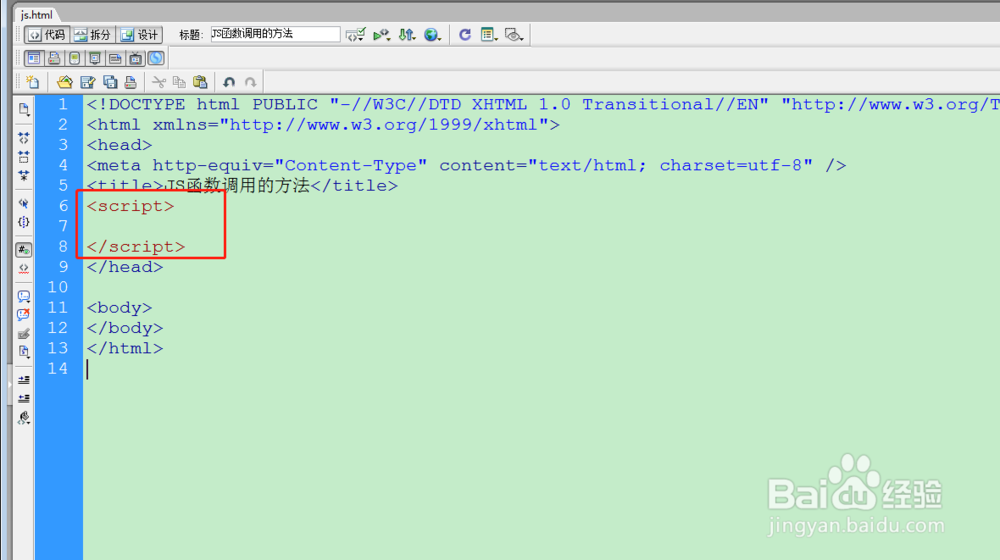The height and width of the screenshot is (560, 1000).
Task: Click the Wrap Tag icon
Action: click(24, 334)
